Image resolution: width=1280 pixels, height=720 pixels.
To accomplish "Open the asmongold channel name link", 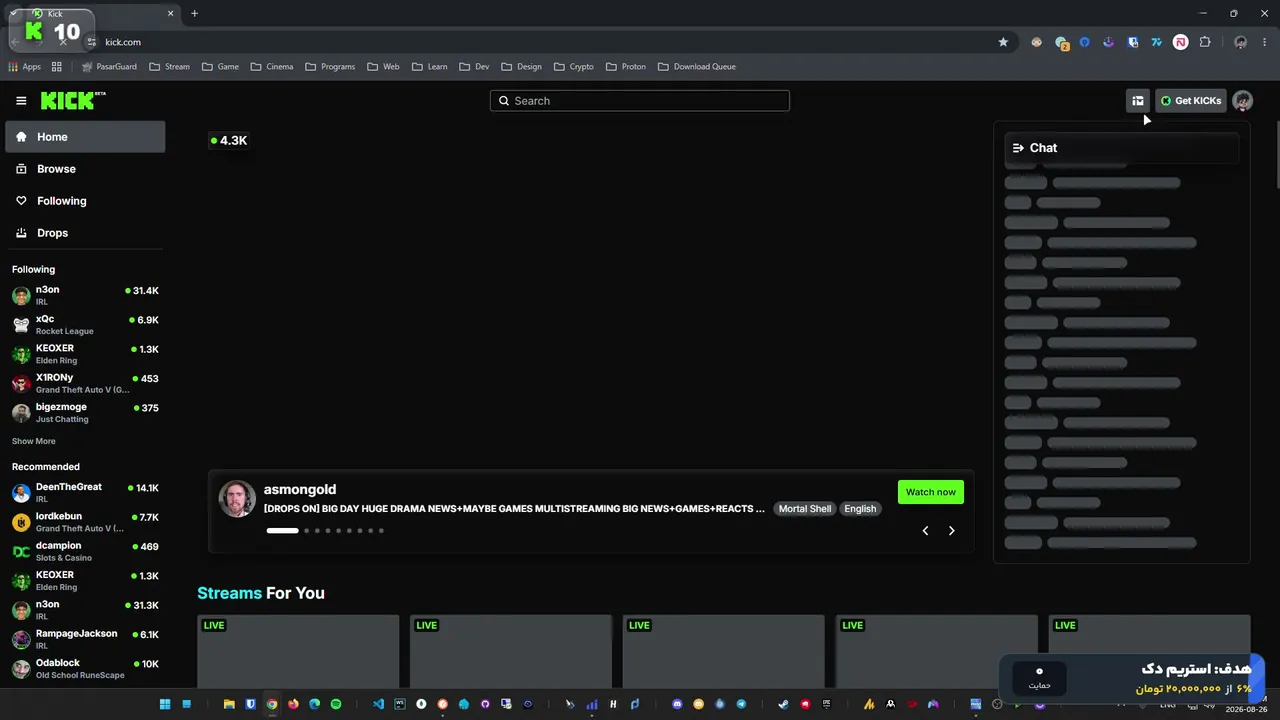I will point(300,489).
